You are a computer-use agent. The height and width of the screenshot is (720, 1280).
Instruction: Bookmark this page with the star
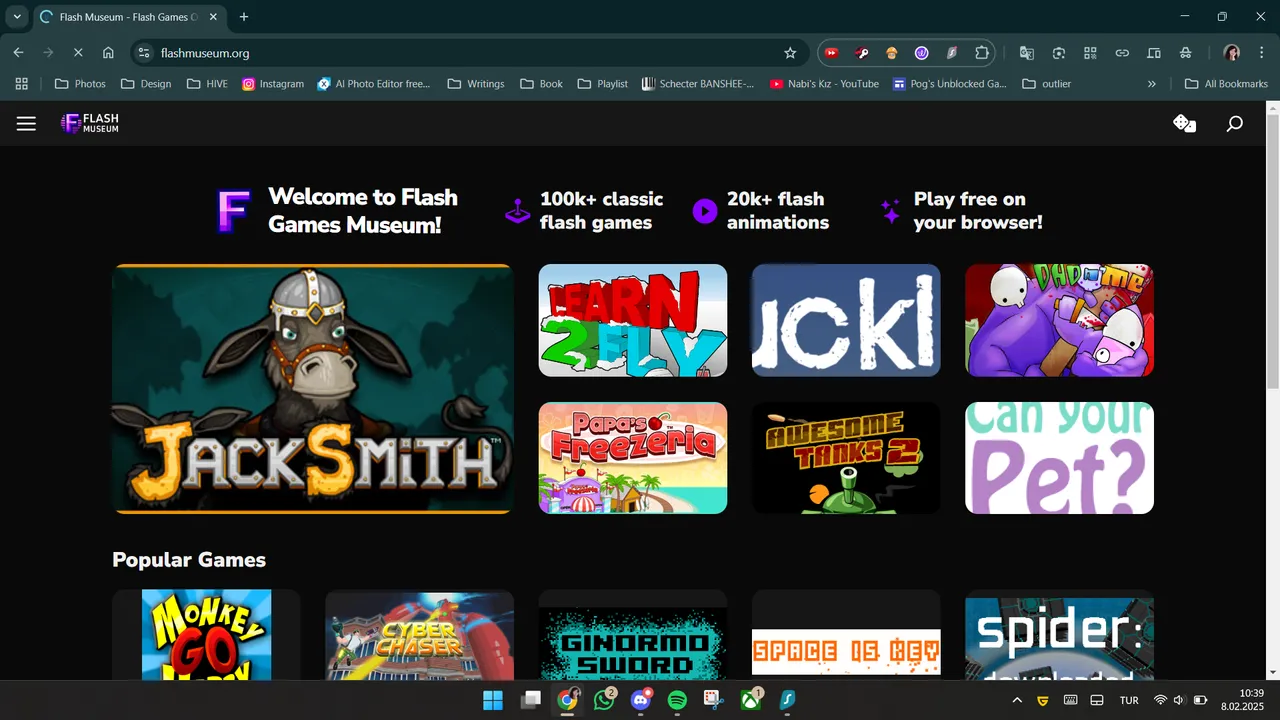click(x=790, y=53)
